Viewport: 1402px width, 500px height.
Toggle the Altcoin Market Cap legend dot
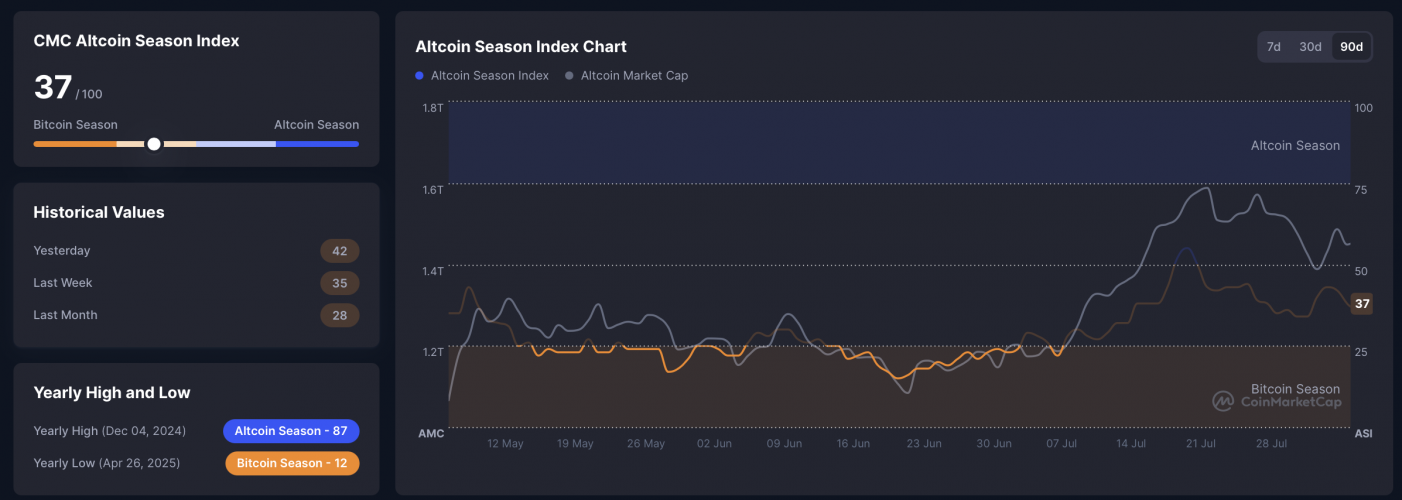(570, 75)
